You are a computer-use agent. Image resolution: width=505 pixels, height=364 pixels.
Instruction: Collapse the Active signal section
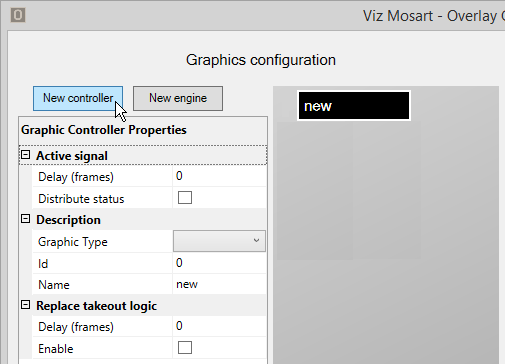point(26,155)
